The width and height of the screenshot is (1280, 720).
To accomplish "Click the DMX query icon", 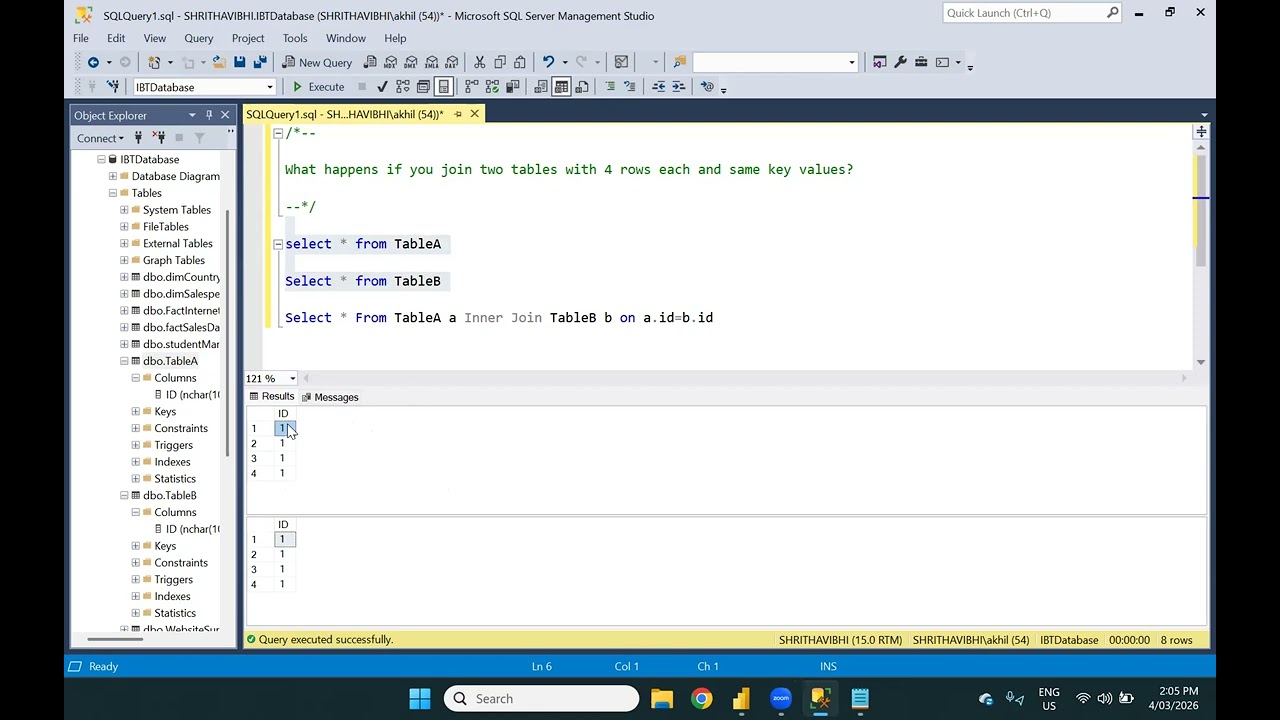I will click(x=411, y=62).
